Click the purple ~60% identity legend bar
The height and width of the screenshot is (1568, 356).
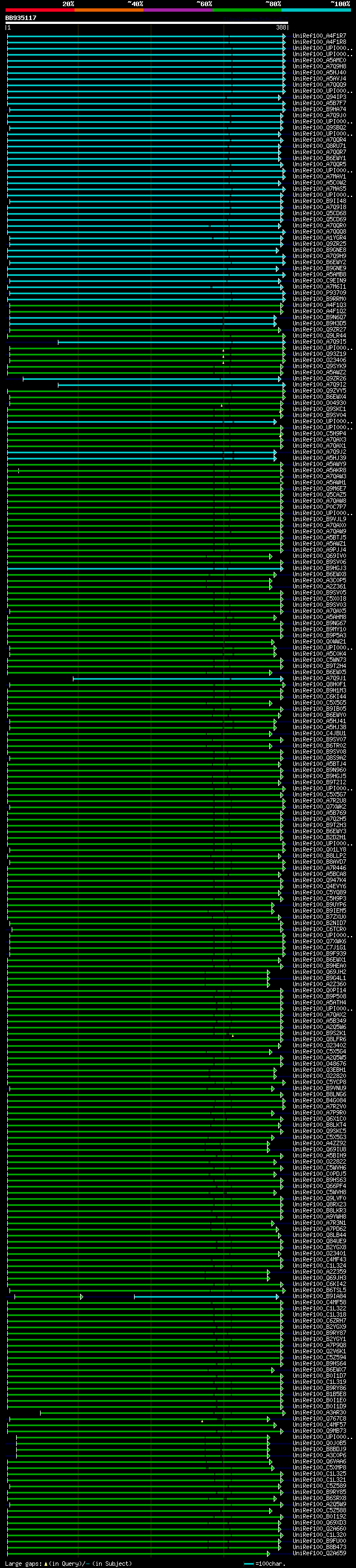[179, 10]
